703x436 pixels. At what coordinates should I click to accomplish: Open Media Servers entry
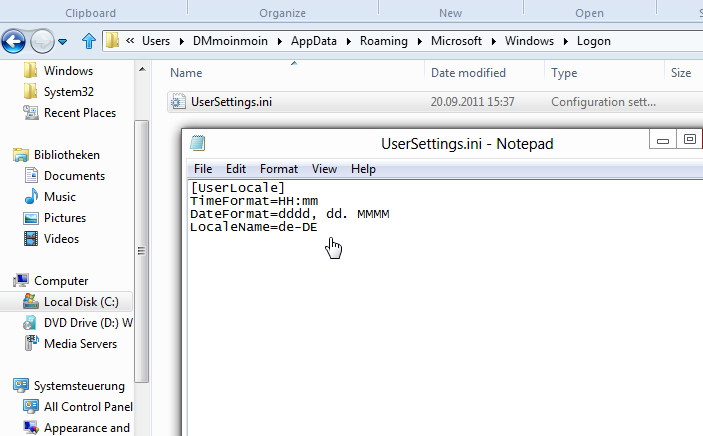click(80, 344)
